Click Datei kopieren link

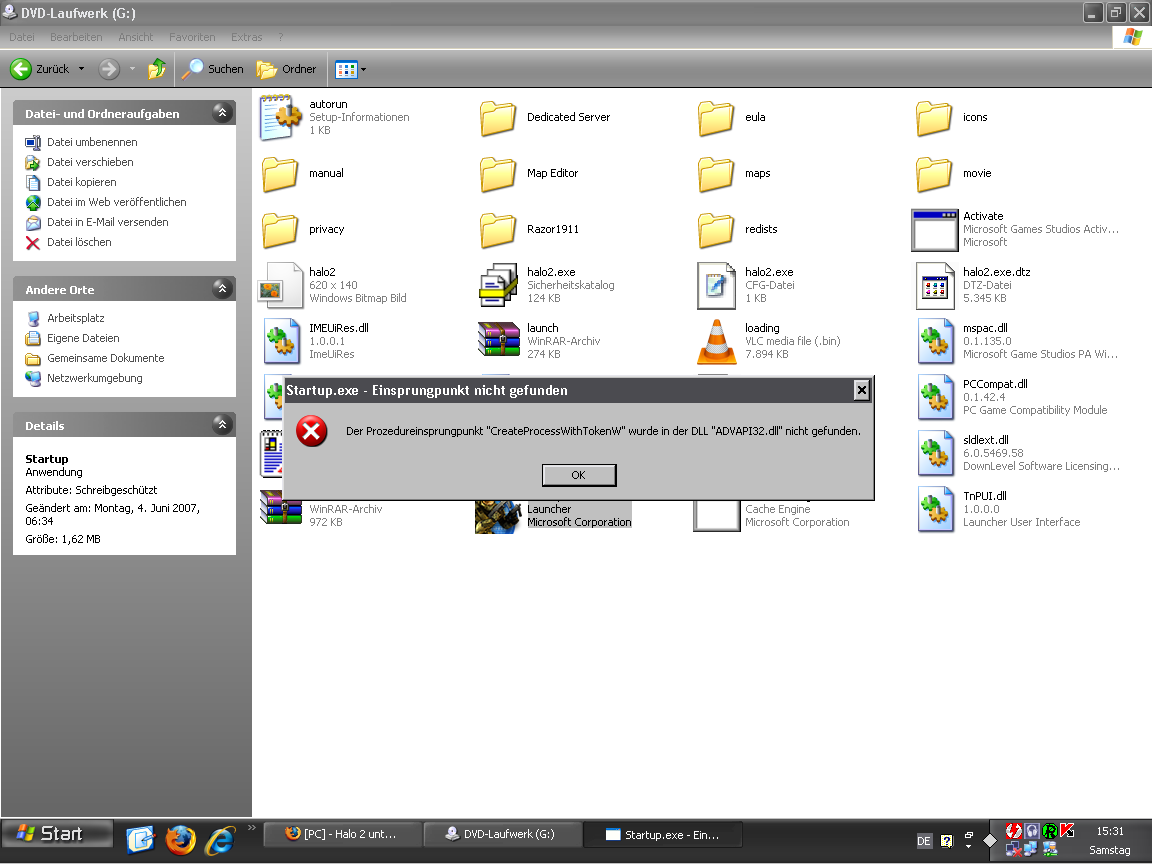point(82,181)
